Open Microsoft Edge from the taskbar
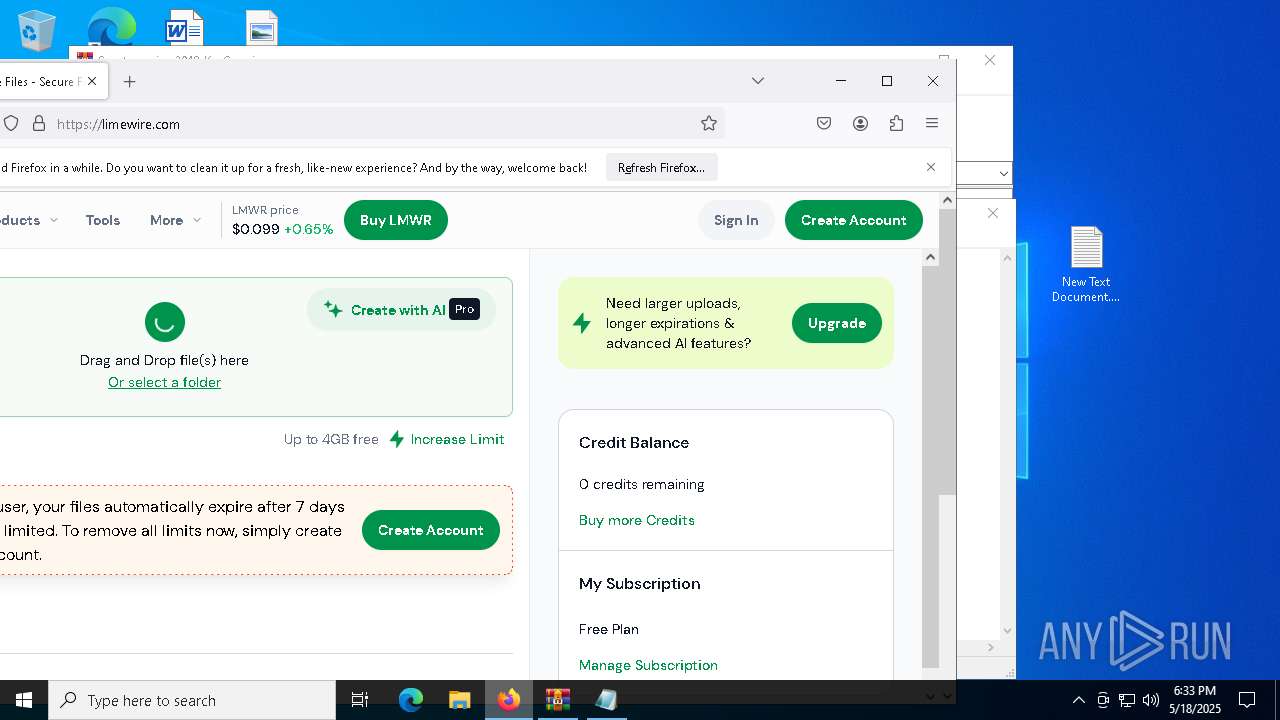1280x720 pixels. click(411, 700)
